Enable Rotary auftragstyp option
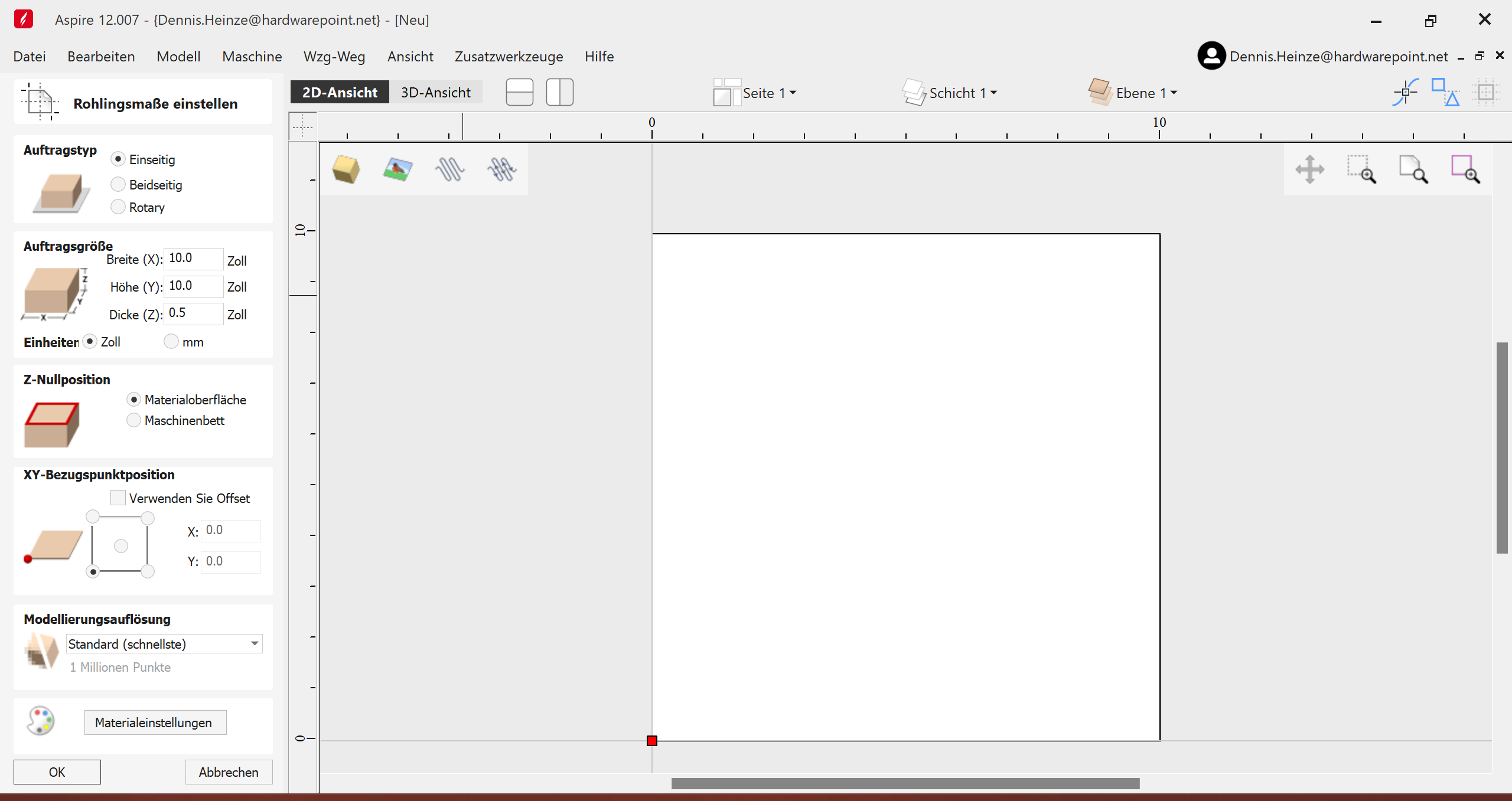1512x801 pixels. 118,206
